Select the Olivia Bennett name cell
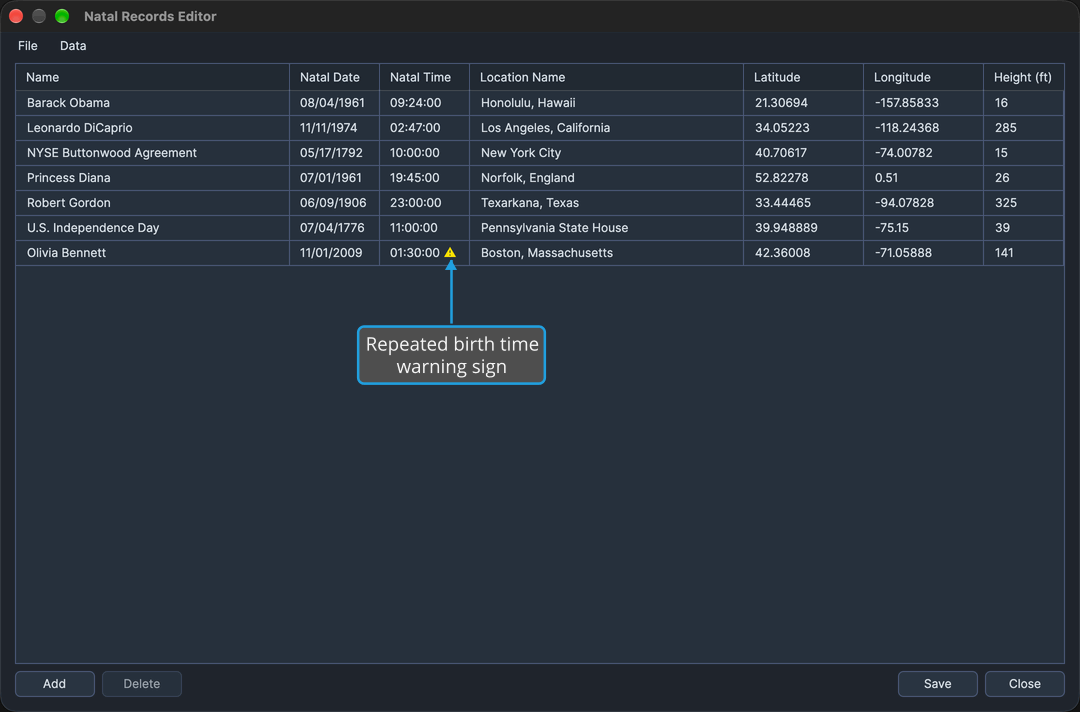The image size is (1080, 712). 152,253
